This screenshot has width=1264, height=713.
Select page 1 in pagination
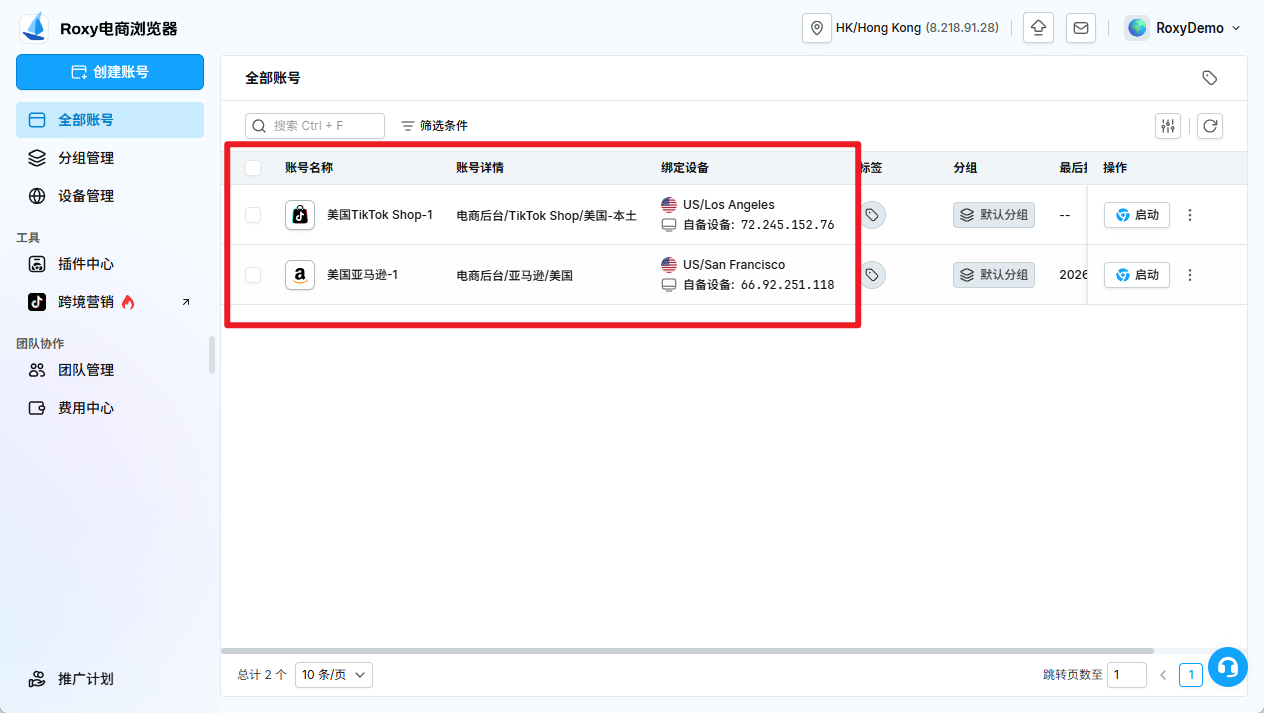[1190, 675]
